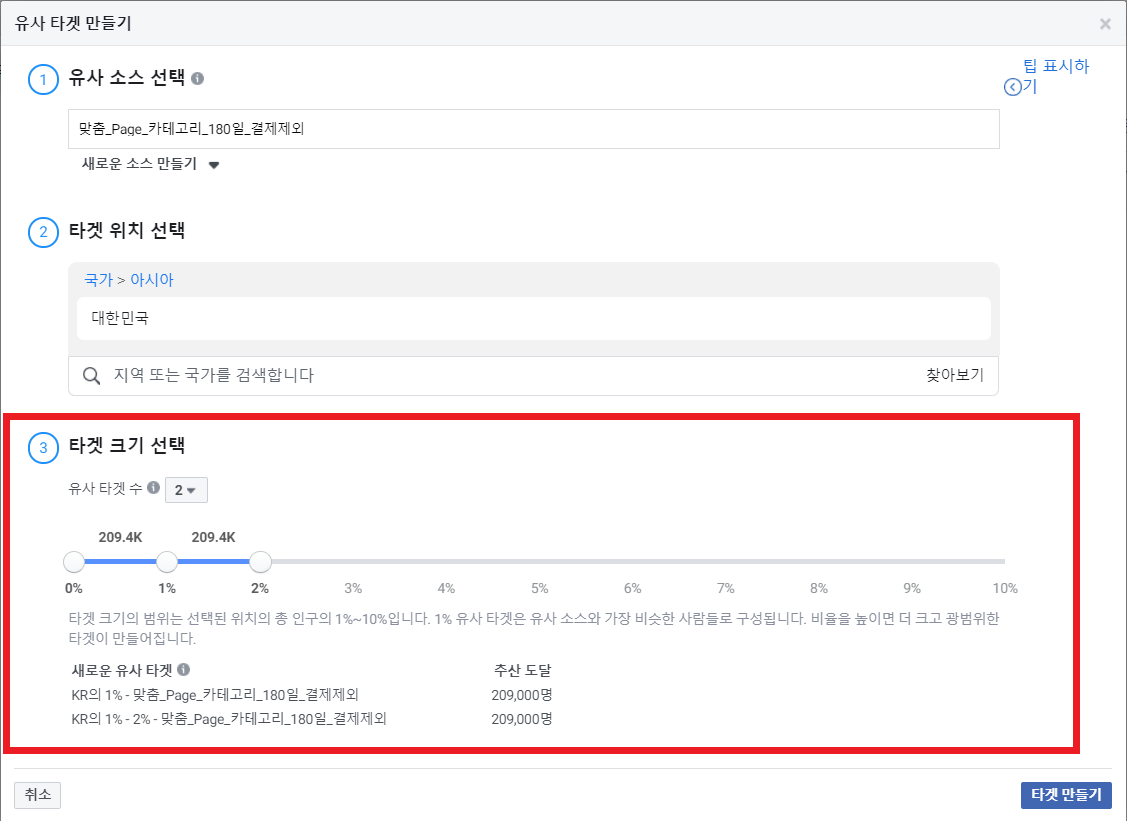This screenshot has height=821, width=1127.
Task: Click step 1 heading 유사 소스 선택
Action: point(126,78)
